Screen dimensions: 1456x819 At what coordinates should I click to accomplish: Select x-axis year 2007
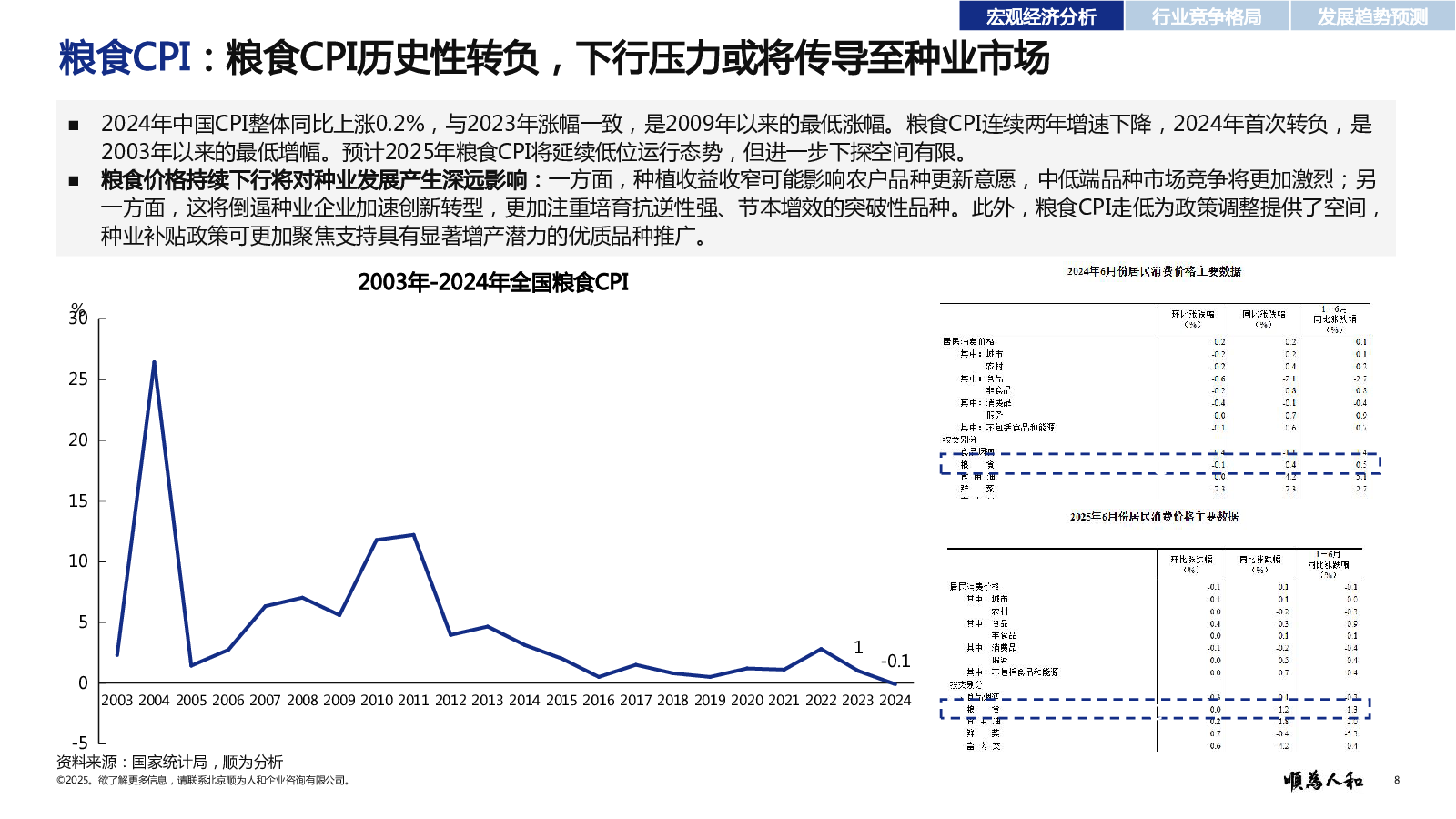[265, 701]
